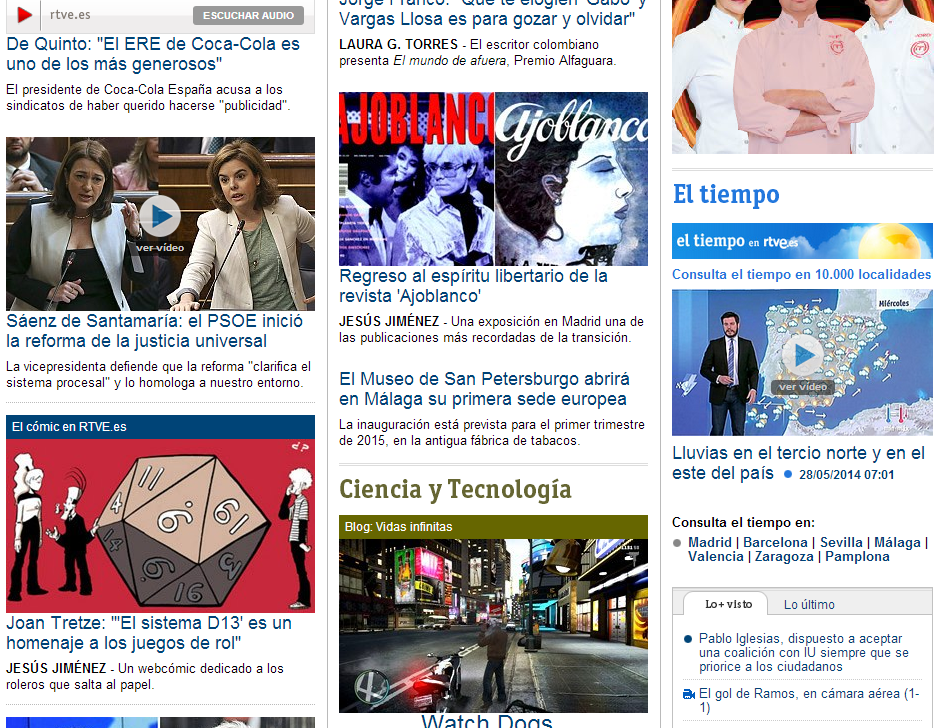Click the chefs in white uniforms image

pos(802,77)
